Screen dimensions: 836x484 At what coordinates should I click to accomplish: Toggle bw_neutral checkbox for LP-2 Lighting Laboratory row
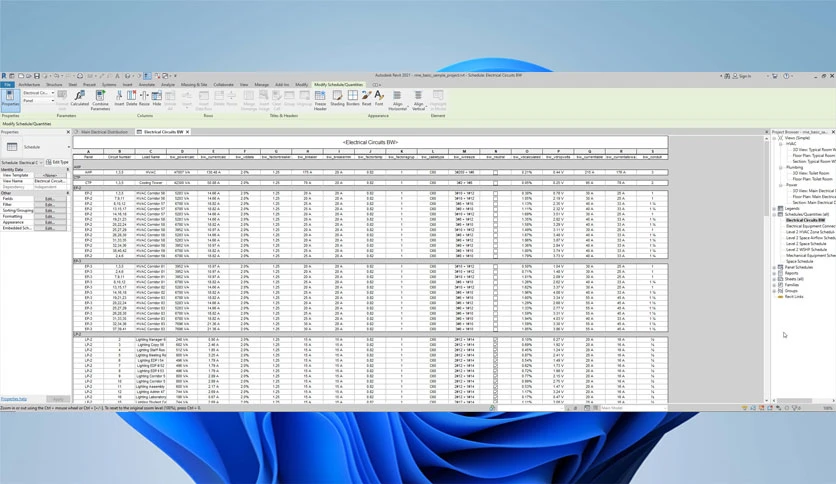(x=495, y=397)
